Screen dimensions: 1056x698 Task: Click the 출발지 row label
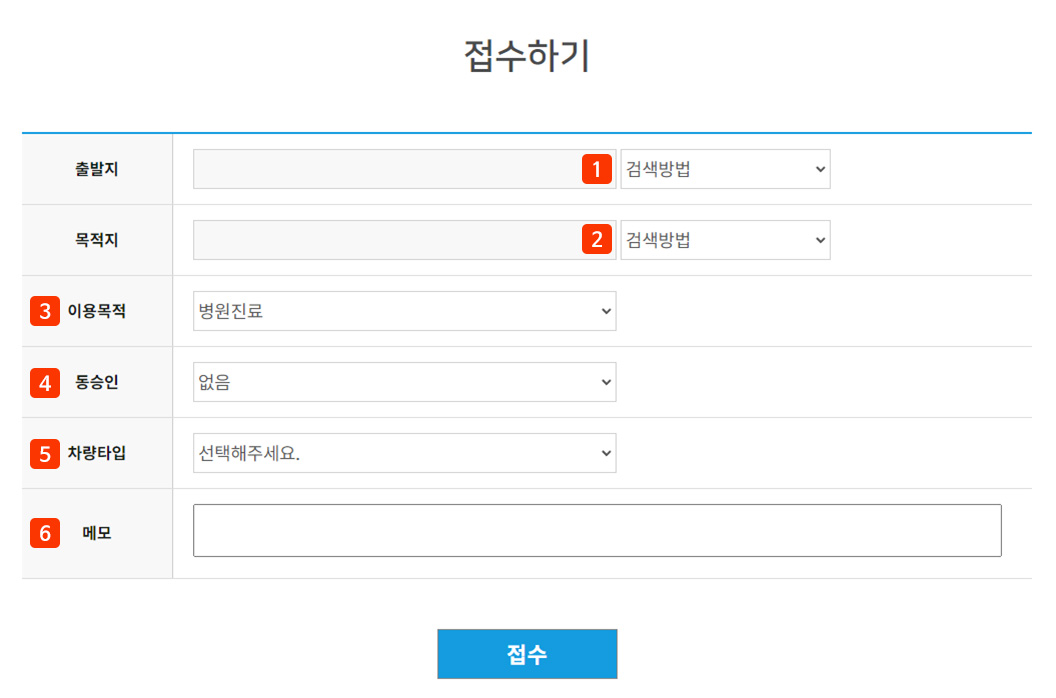click(96, 169)
